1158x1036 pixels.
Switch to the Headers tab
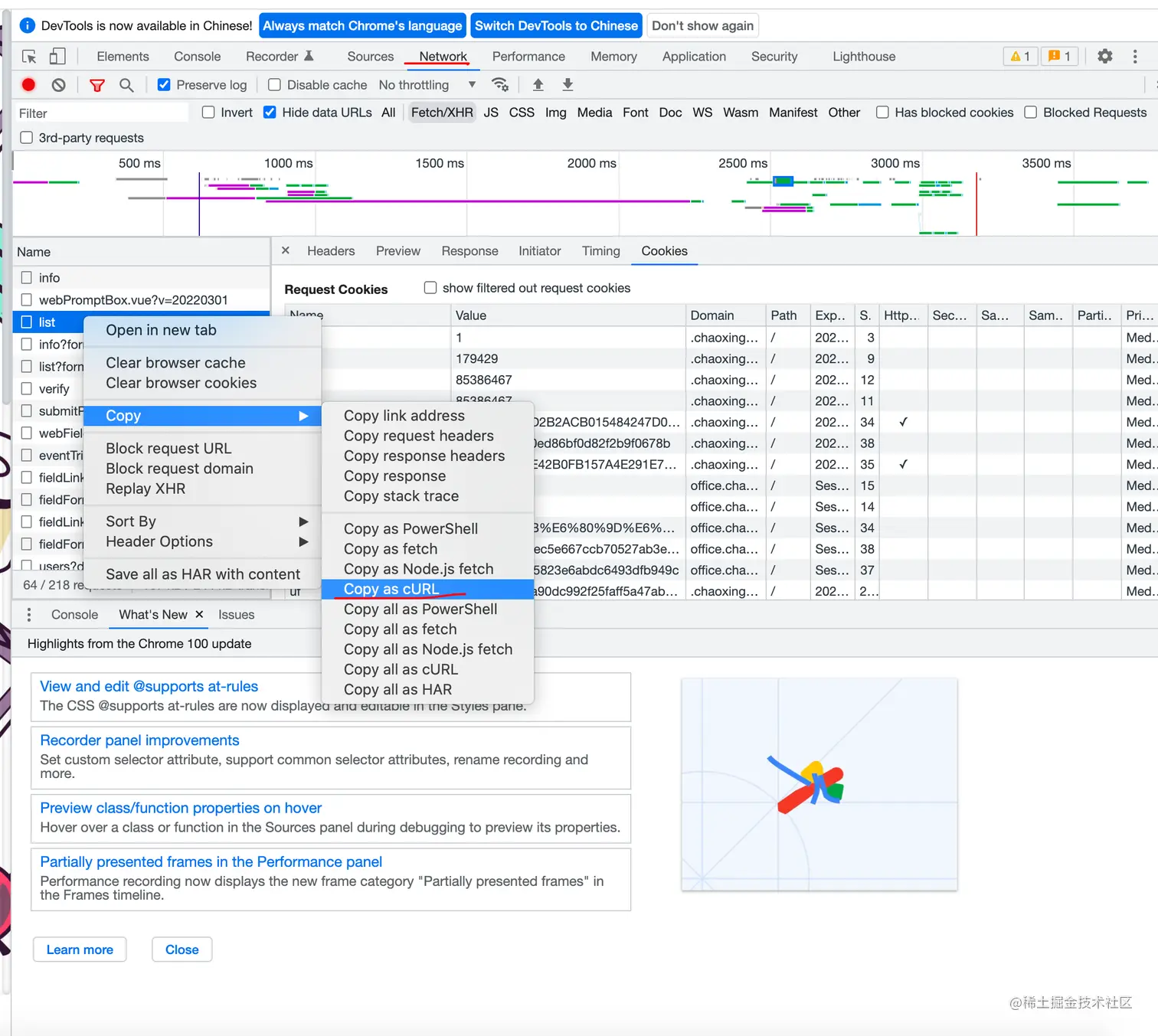tap(331, 251)
